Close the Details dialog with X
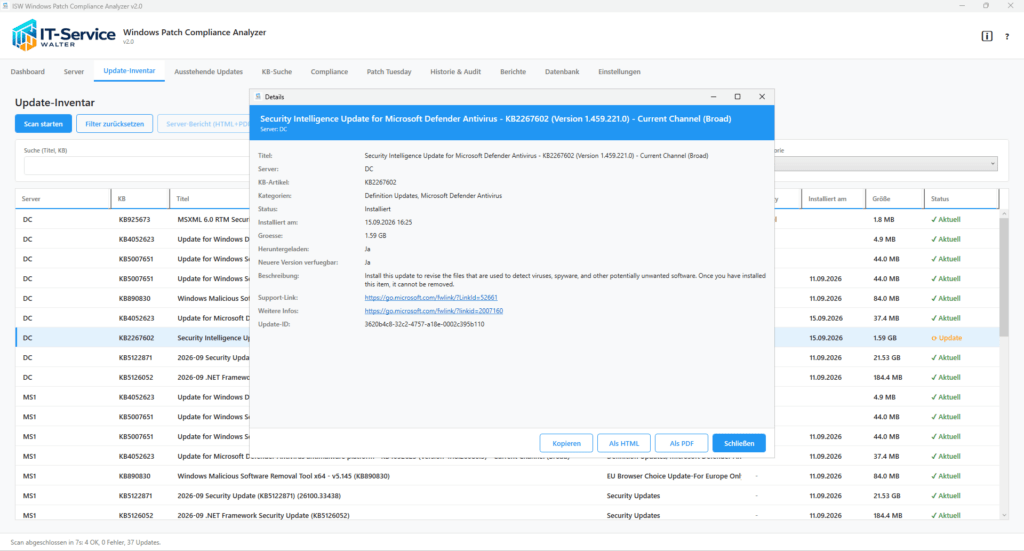Screen dimensions: 1024x551 click(x=761, y=97)
